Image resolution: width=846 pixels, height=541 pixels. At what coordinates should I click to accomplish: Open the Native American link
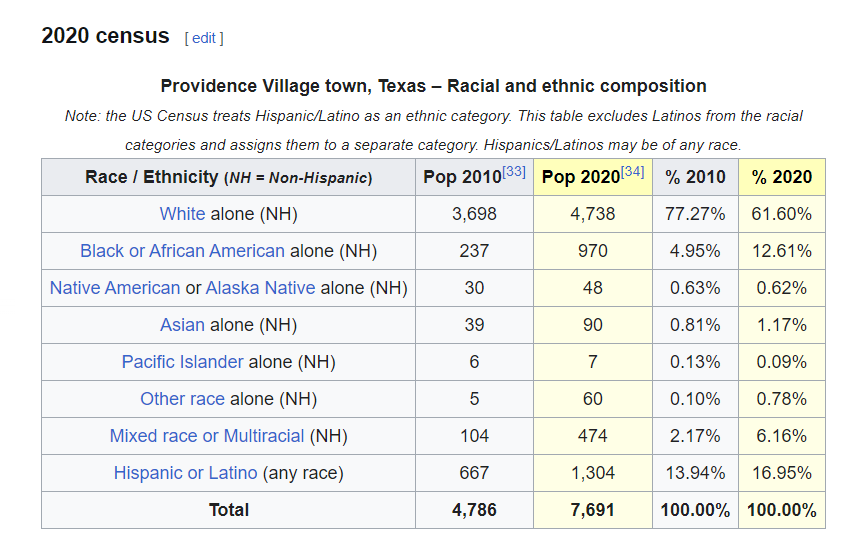pos(115,287)
